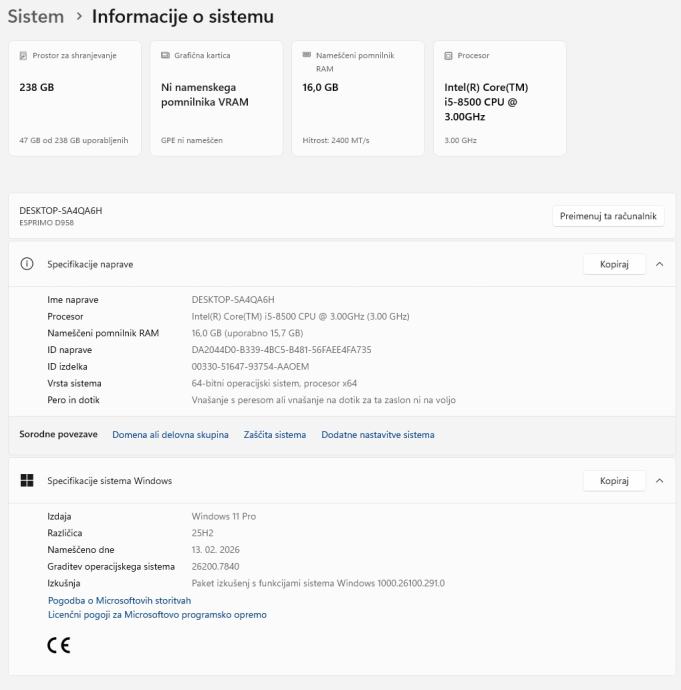Open the Grafična kartica card
This screenshot has width=681, height=690.
point(217,98)
